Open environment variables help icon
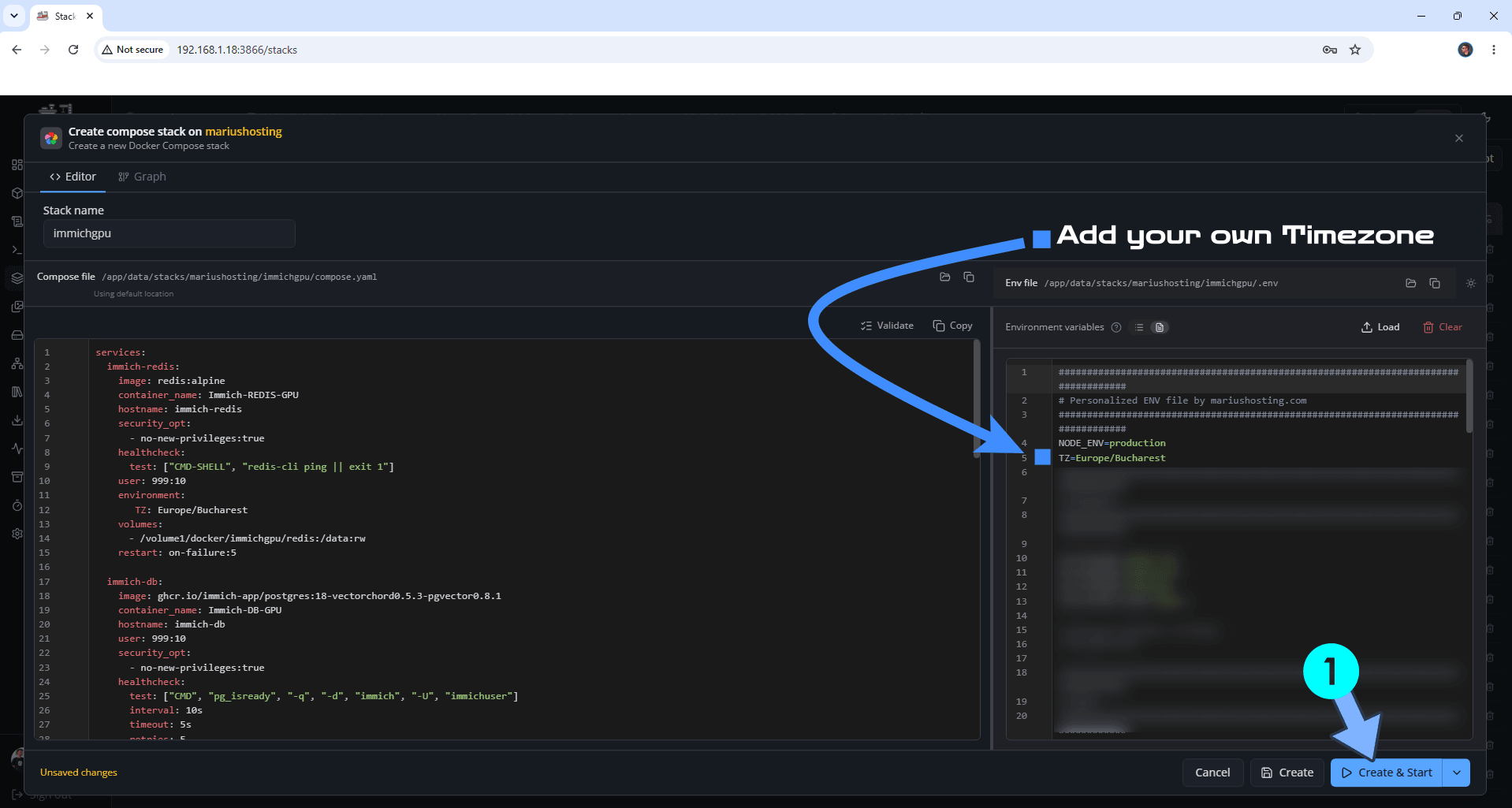1512x808 pixels. tap(1116, 327)
